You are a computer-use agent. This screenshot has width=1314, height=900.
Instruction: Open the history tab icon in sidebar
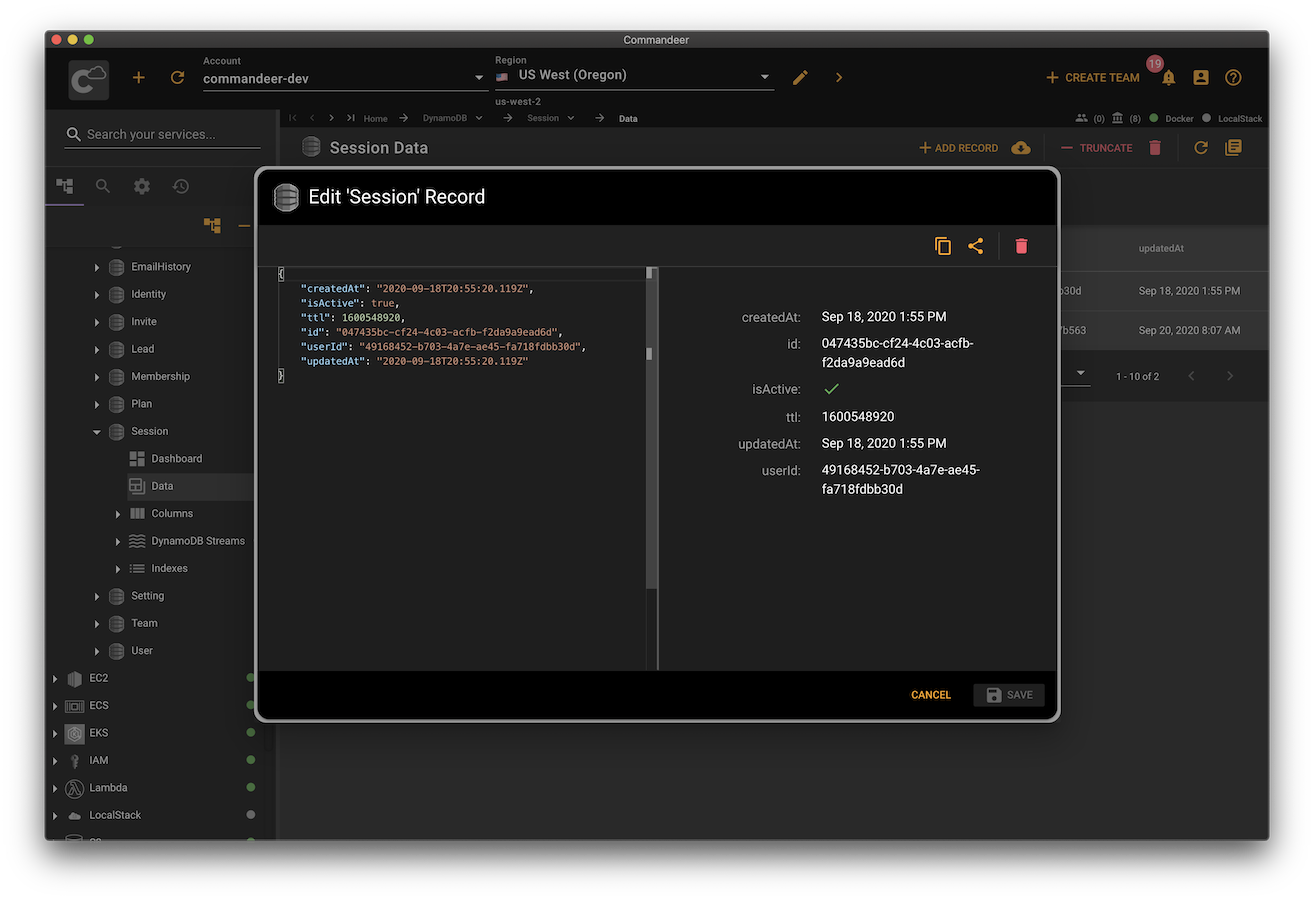180,186
